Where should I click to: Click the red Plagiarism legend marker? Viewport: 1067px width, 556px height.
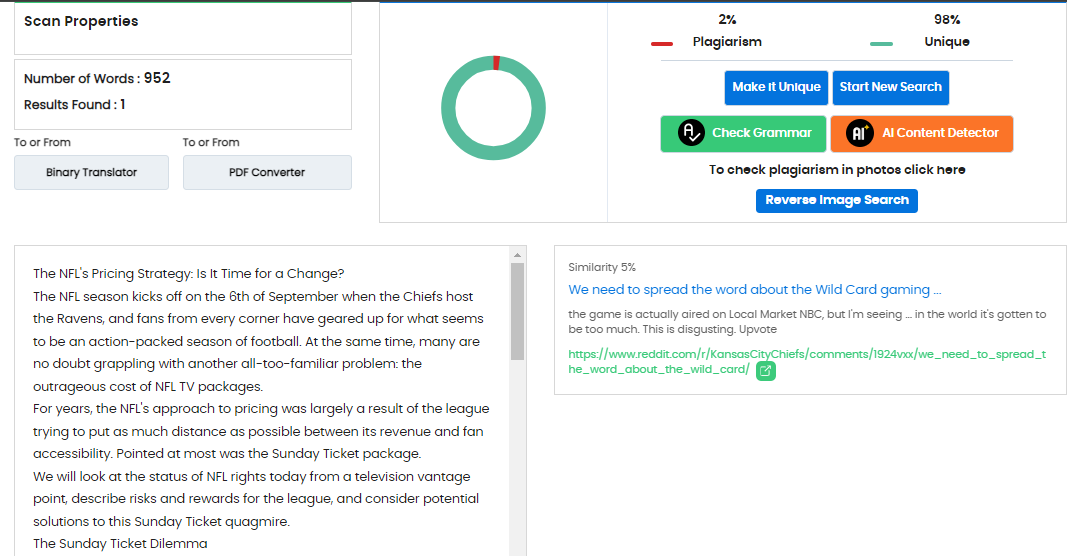661,44
